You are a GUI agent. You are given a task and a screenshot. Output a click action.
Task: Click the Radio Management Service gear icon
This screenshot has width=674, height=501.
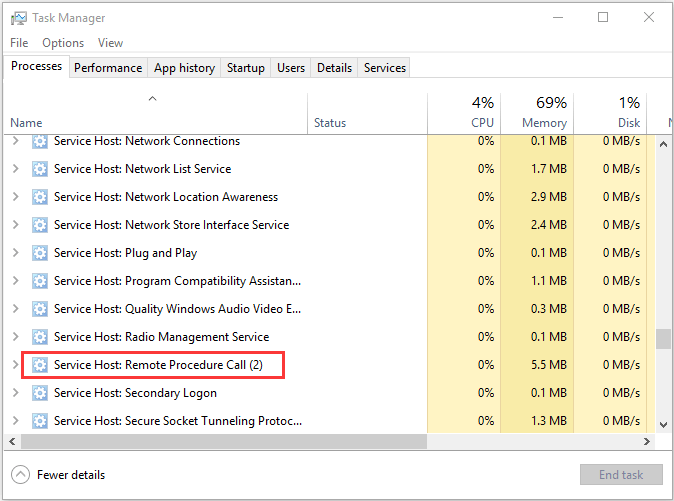[40, 337]
